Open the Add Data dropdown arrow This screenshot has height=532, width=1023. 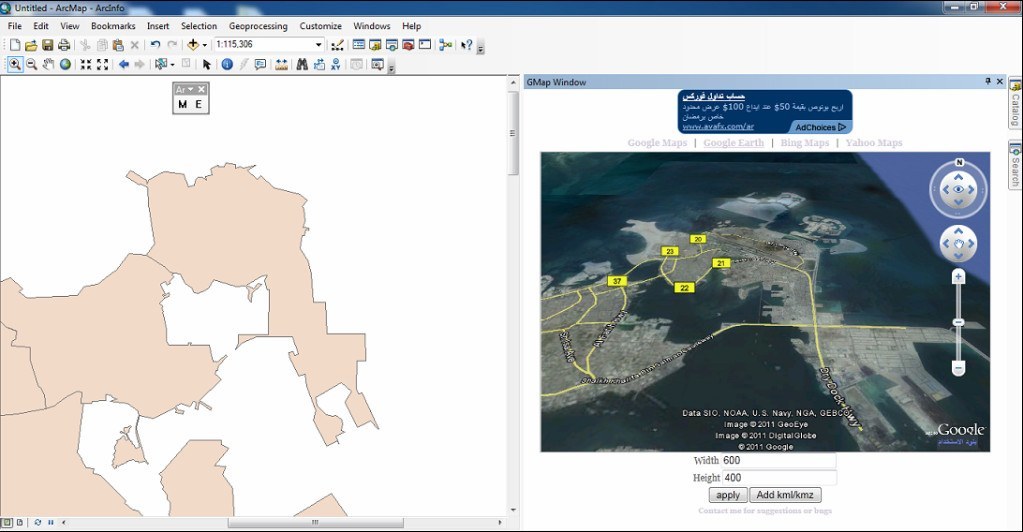click(x=204, y=45)
